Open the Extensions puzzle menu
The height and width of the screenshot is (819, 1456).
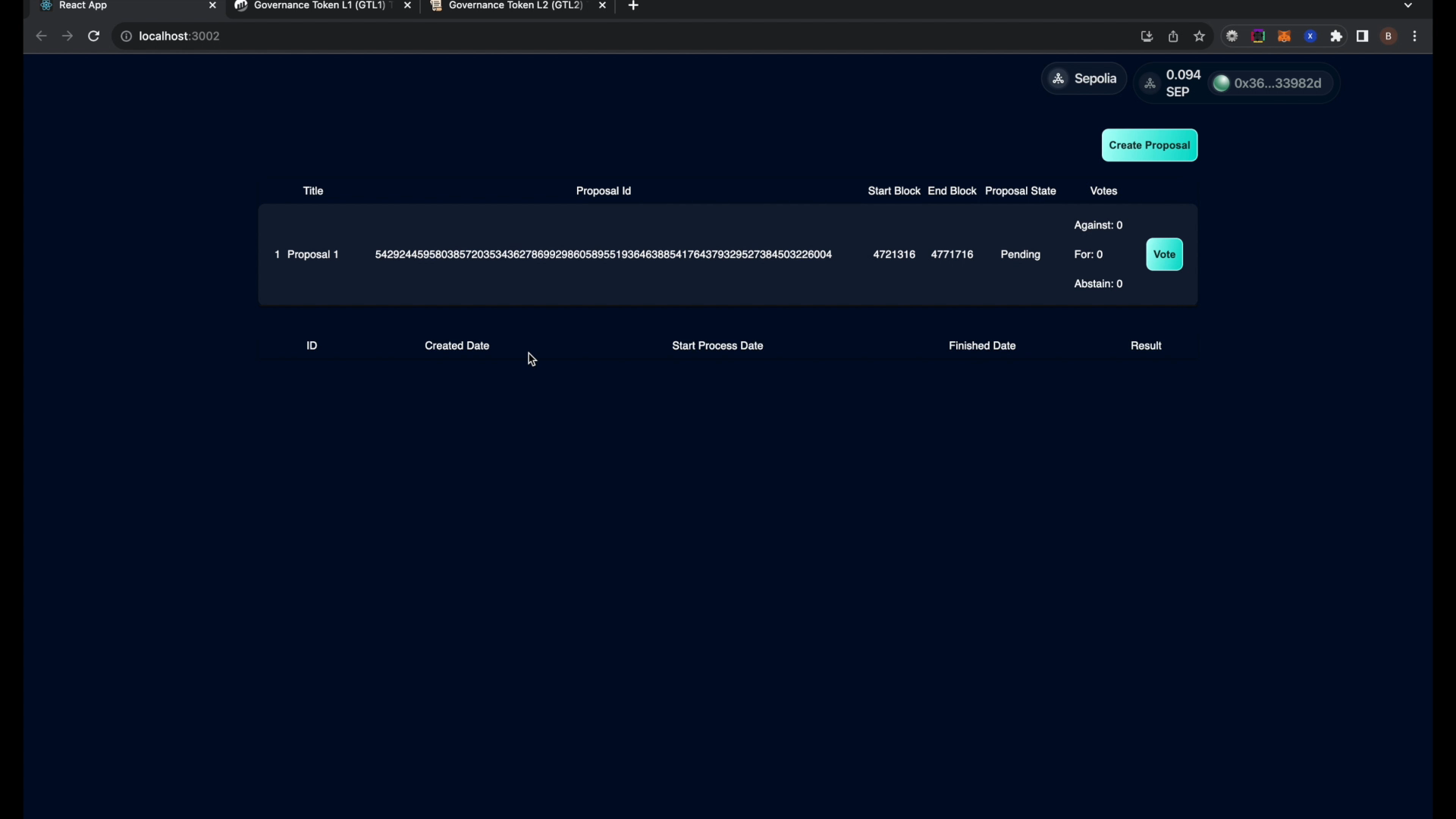[1336, 36]
